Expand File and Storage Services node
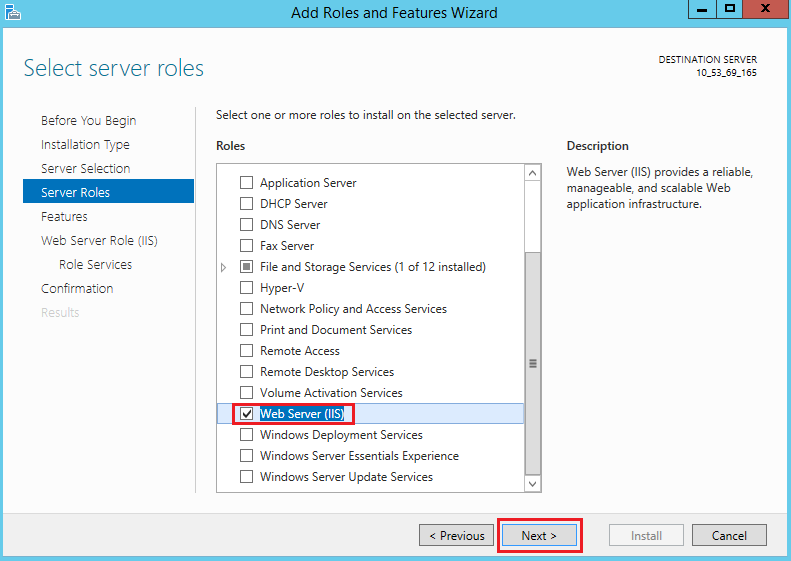 (x=224, y=268)
